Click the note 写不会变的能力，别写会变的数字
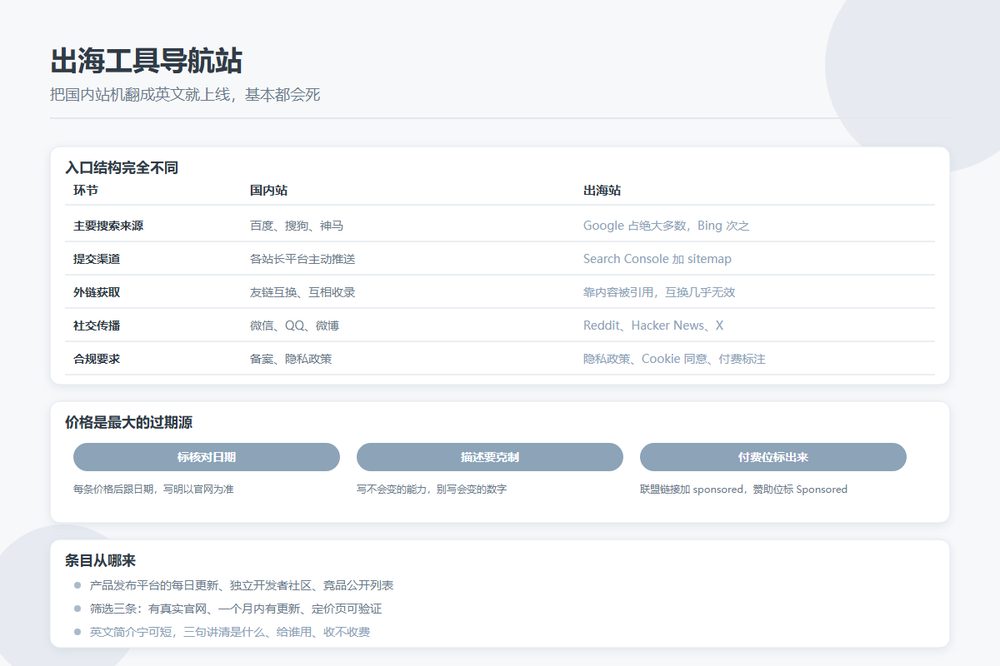This screenshot has width=1000, height=666. tap(432, 489)
